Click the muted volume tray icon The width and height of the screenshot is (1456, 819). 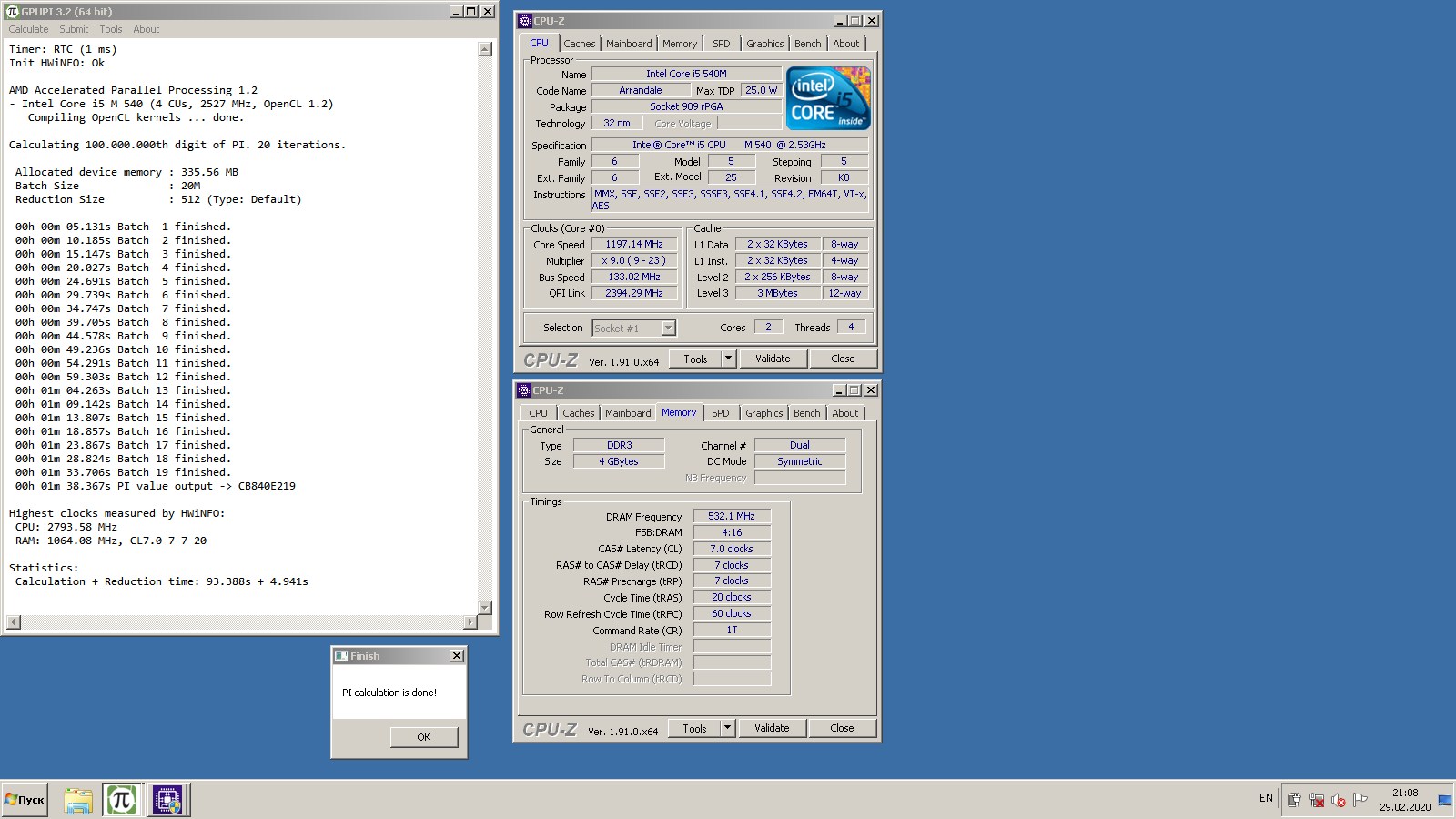point(1338,800)
